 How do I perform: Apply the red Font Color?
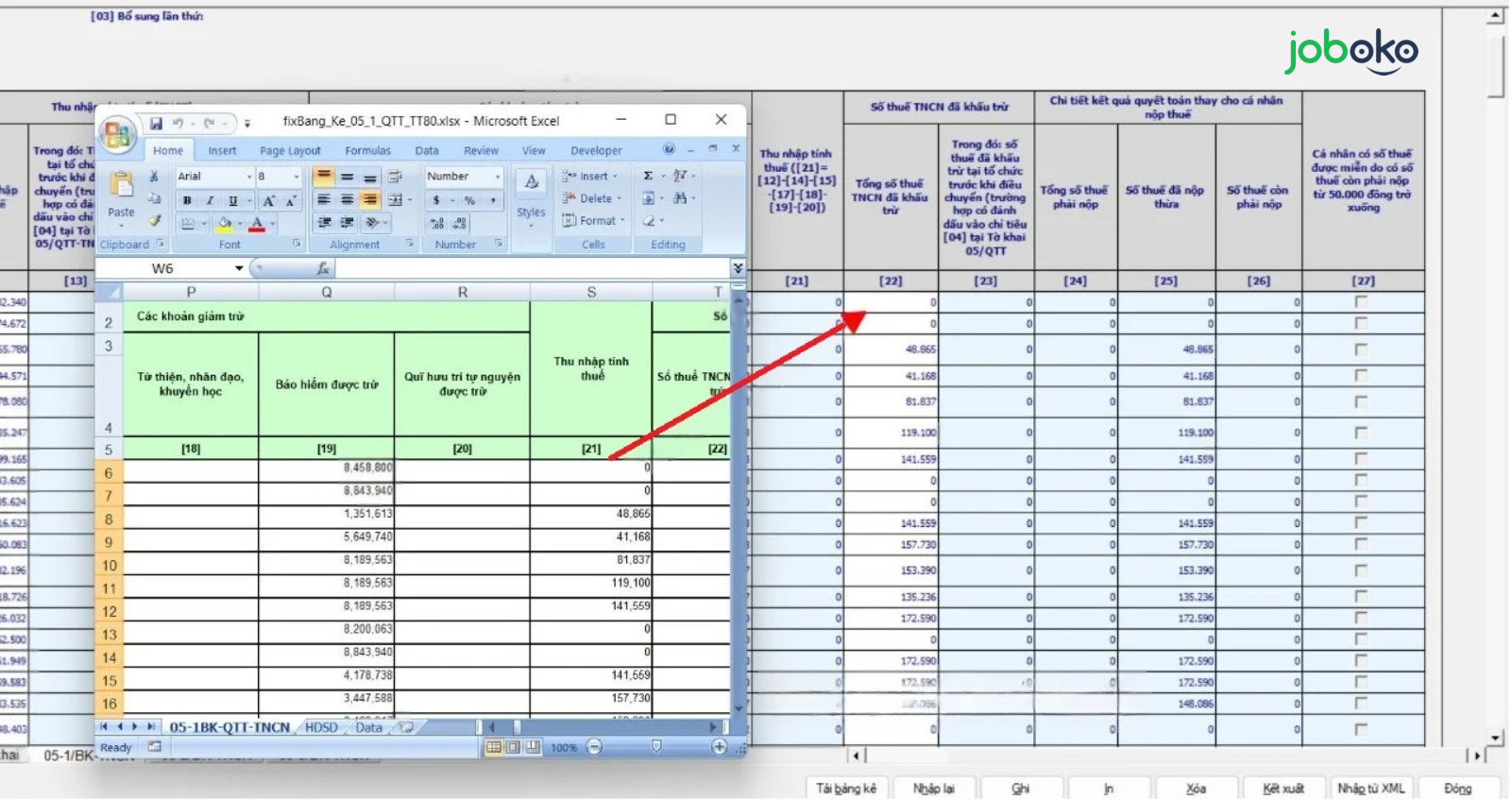tap(257, 224)
